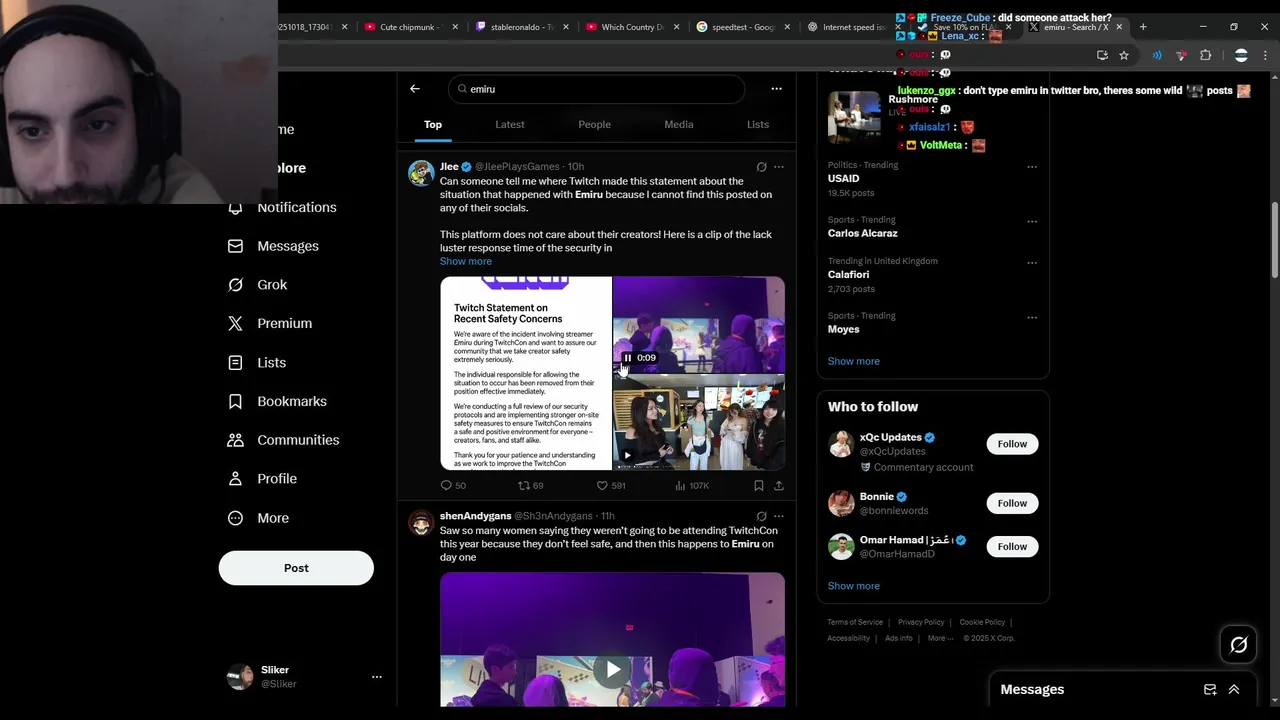The width and height of the screenshot is (1280, 720).
Task: Show more trending topics
Action: pos(854,361)
